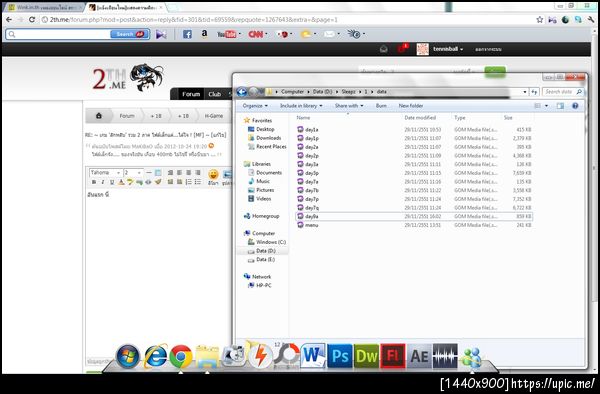Launch Dreamweaver from the dock
The width and height of the screenshot is (600, 394).
click(366, 356)
